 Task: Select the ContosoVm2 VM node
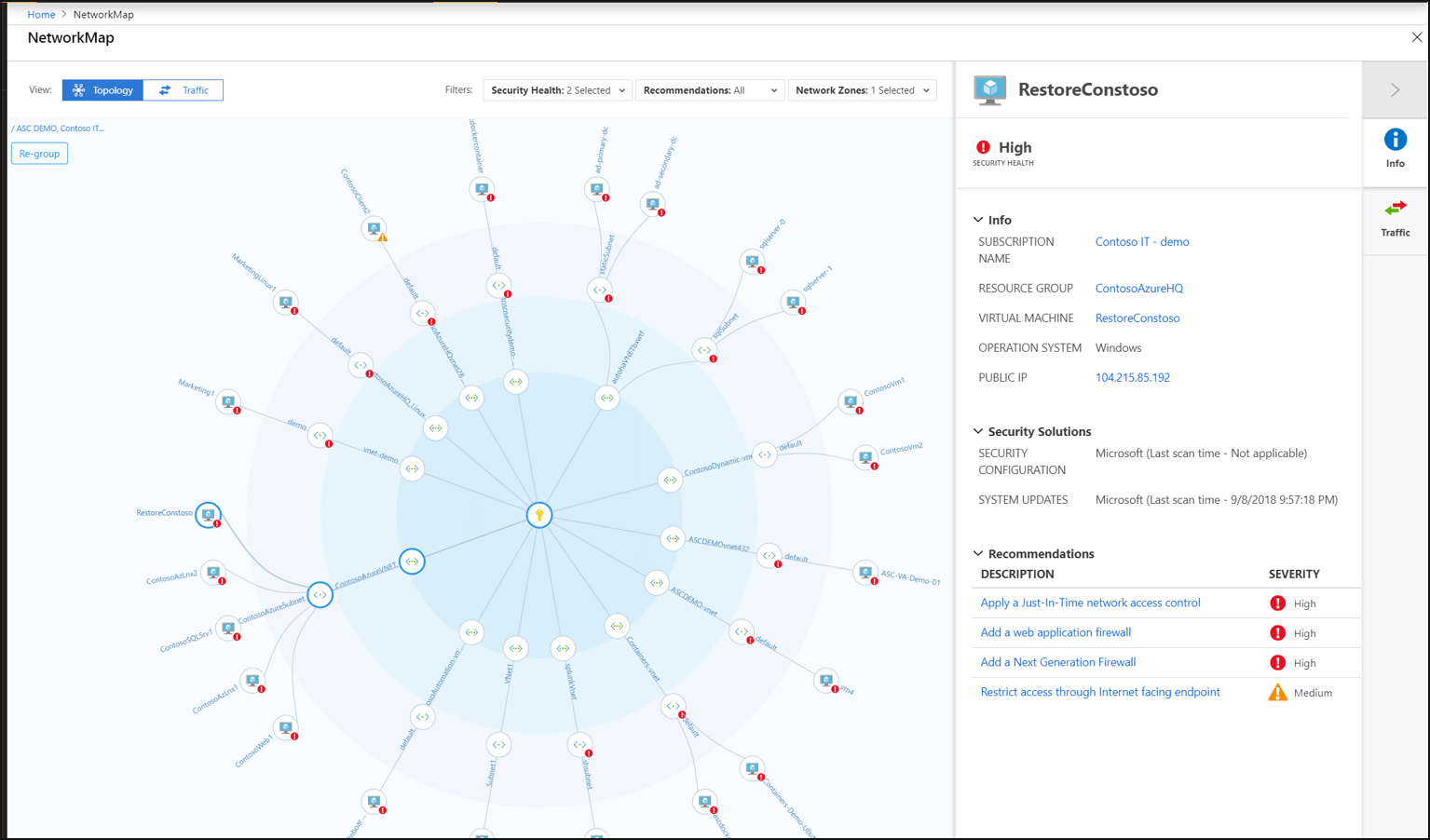click(865, 458)
